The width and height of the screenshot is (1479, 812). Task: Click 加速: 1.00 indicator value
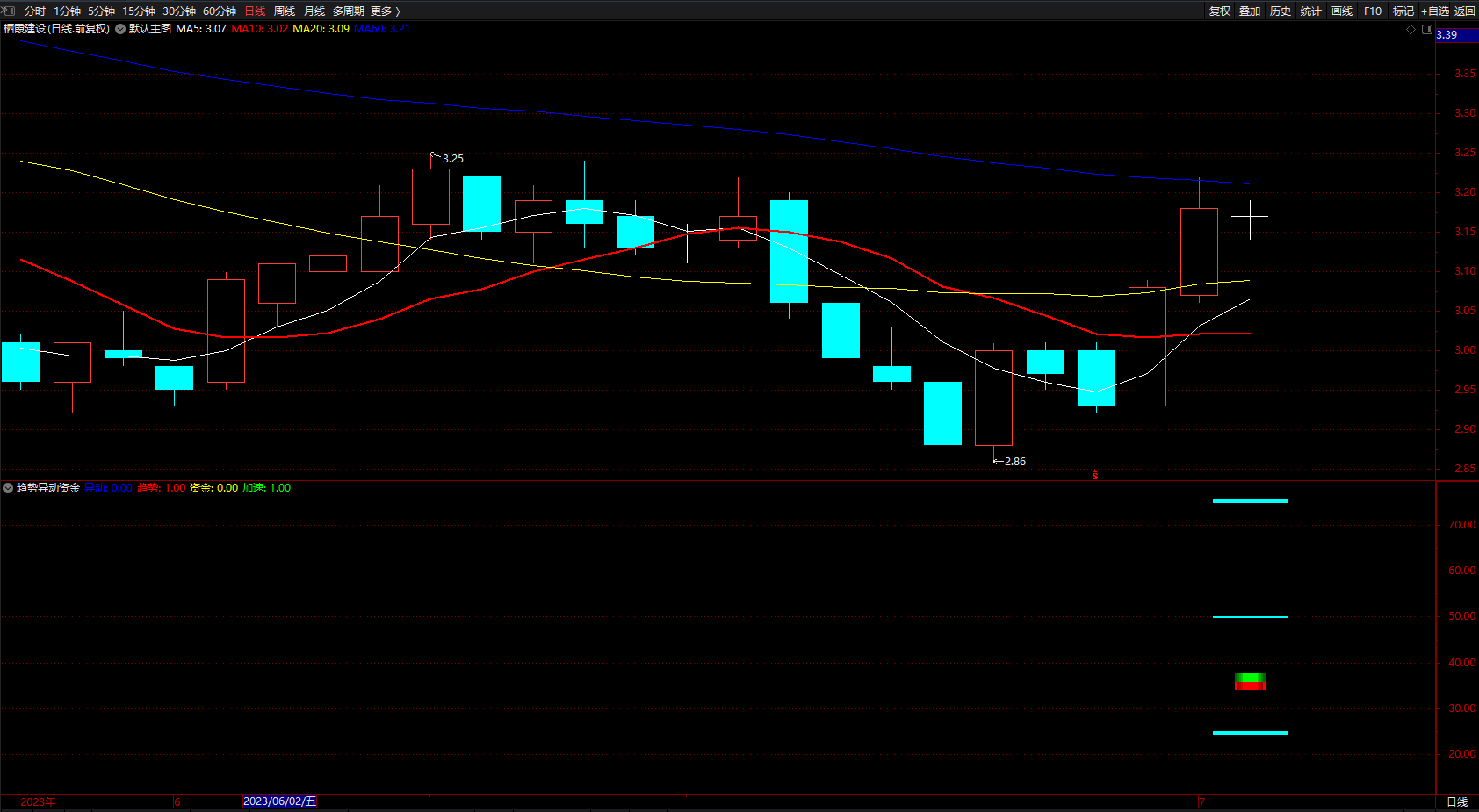tap(266, 488)
